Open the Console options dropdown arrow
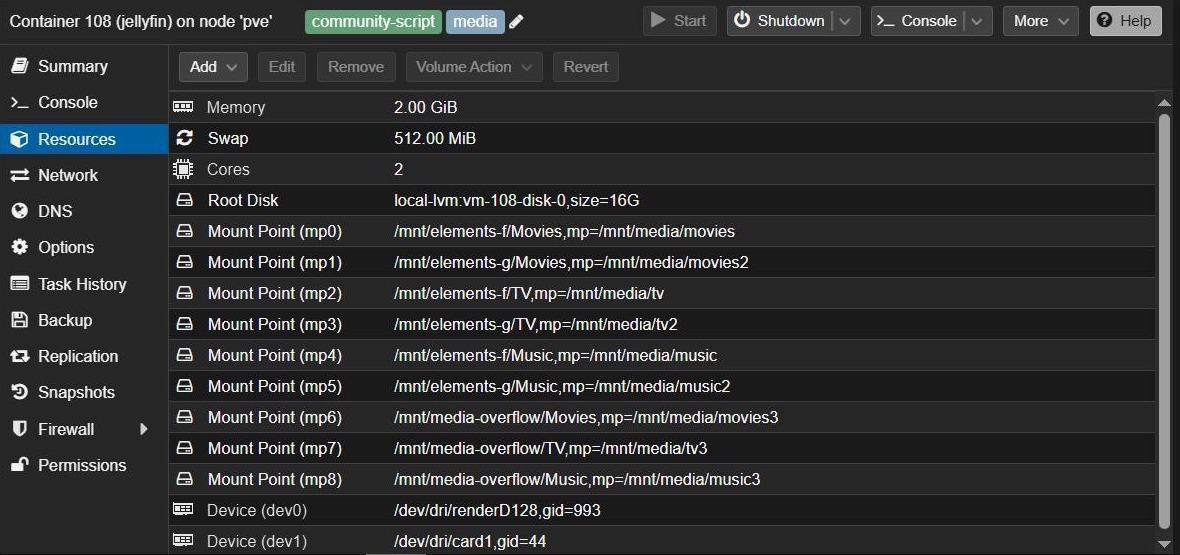The width and height of the screenshot is (1180, 555). coord(978,21)
